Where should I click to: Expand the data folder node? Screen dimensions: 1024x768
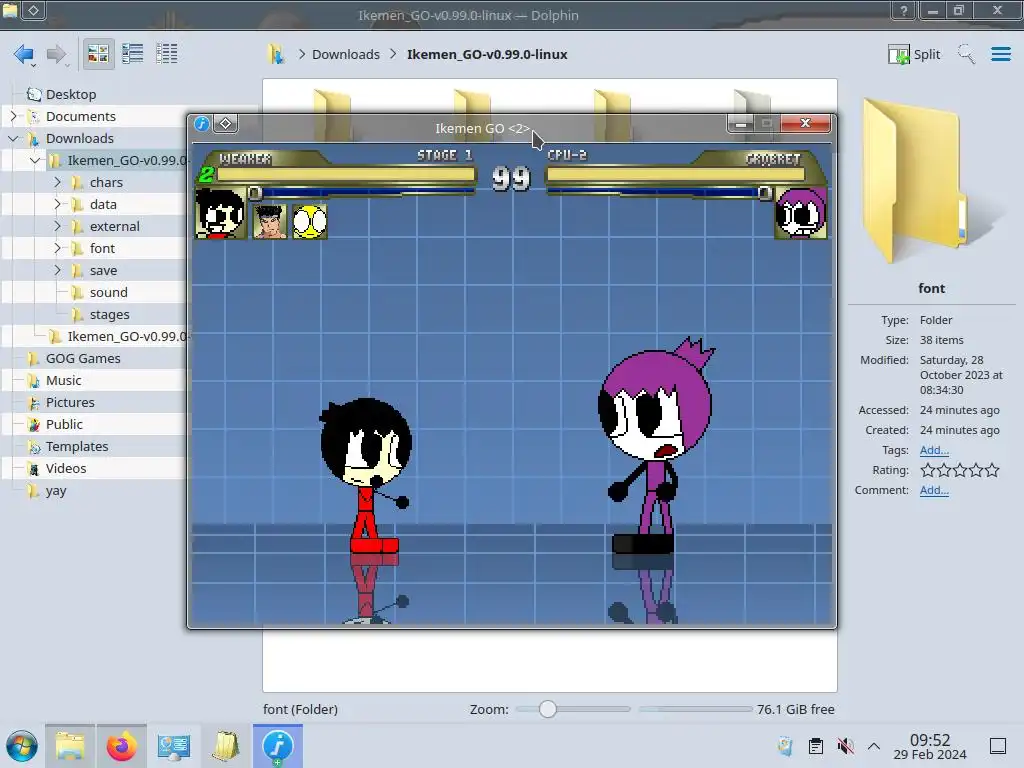(x=57, y=204)
